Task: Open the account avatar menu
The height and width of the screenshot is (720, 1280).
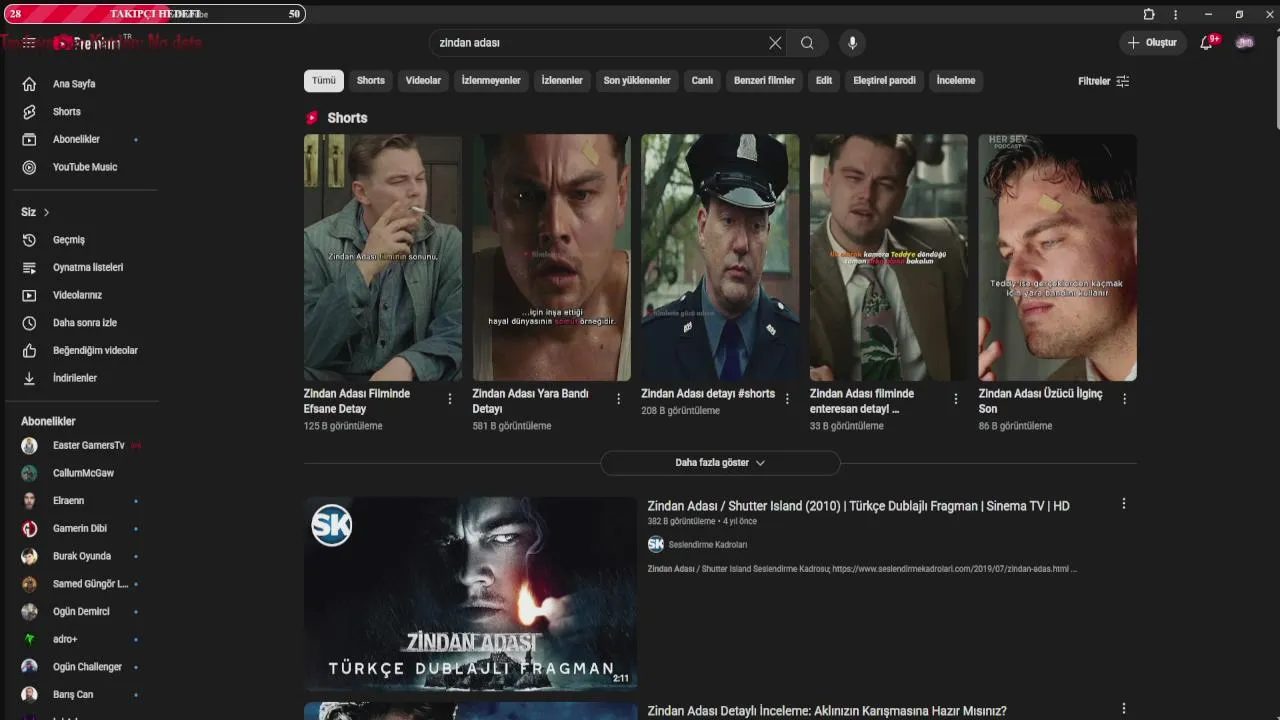Action: 1245,43
